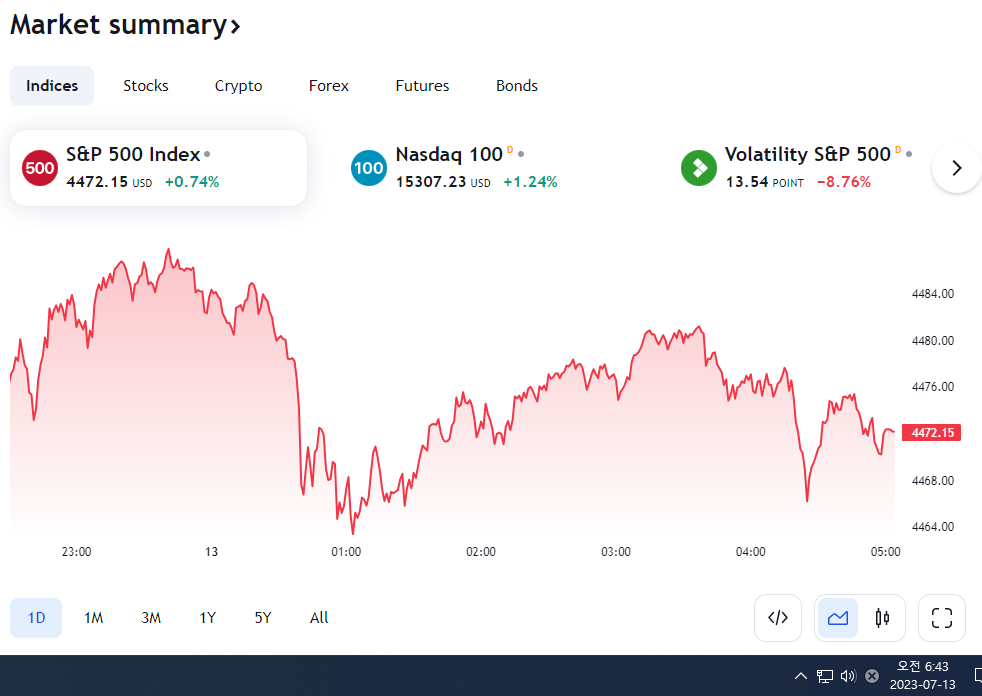Click the delayed data D marker on Nasdaq 100

pos(510,150)
